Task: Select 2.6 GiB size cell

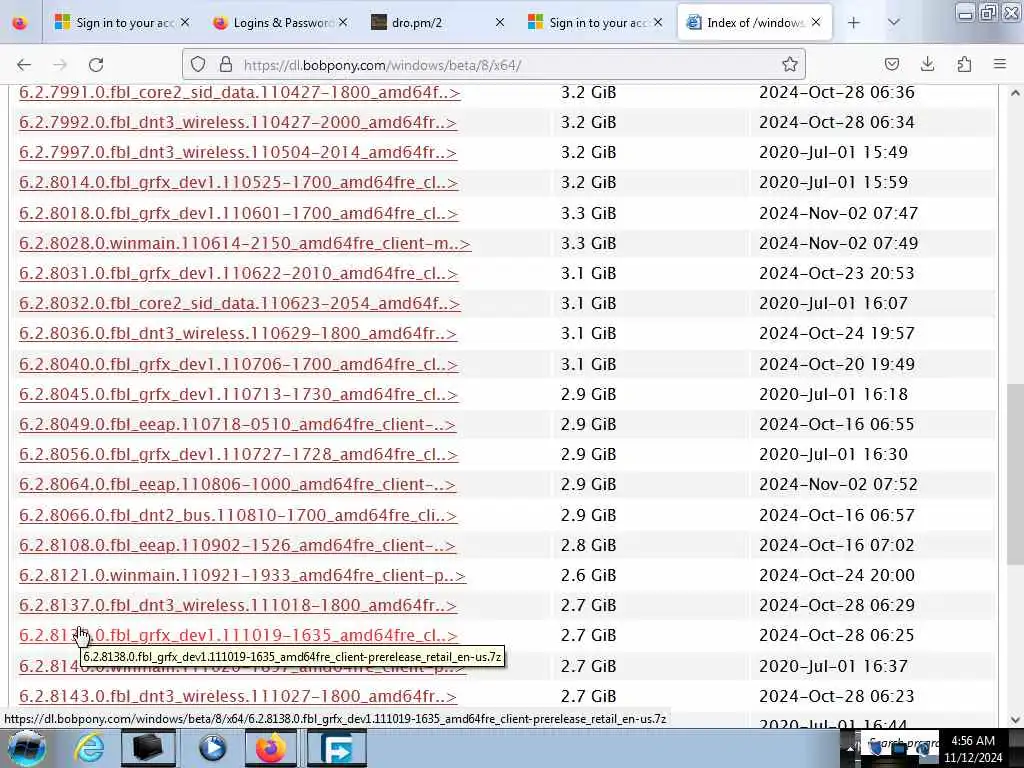Action: pyautogui.click(x=588, y=575)
